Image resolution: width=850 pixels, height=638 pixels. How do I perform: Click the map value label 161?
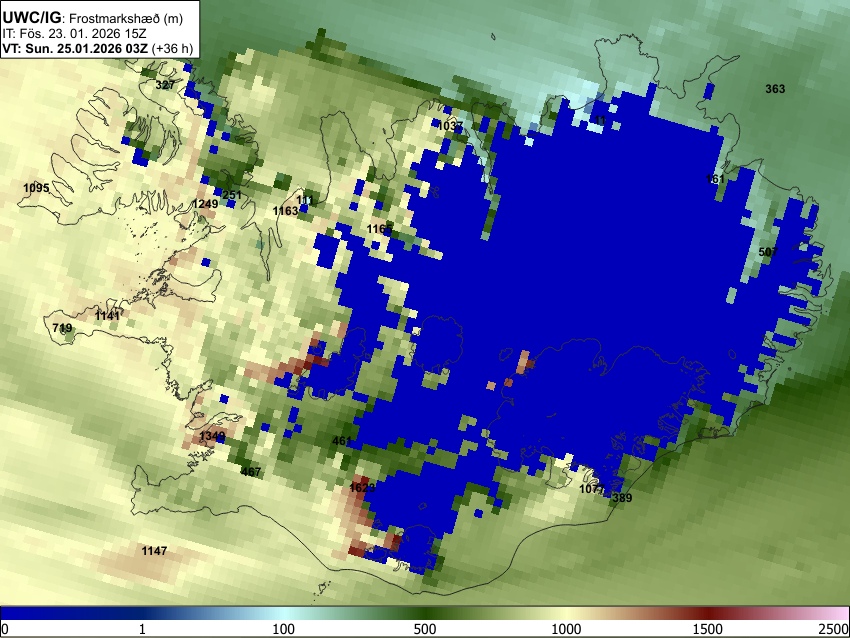point(716,179)
